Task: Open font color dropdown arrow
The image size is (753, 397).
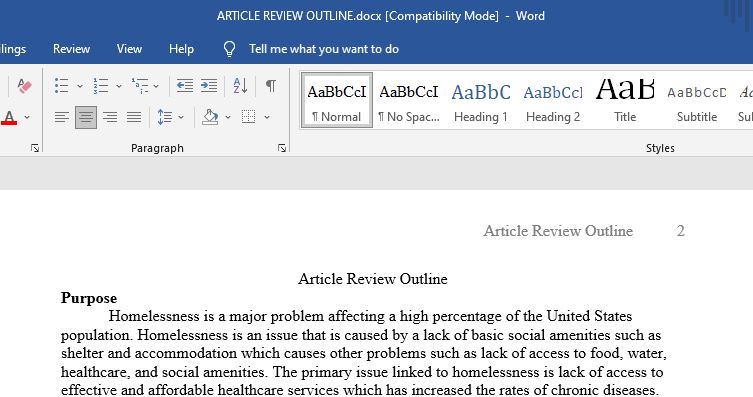Action: (x=27, y=117)
